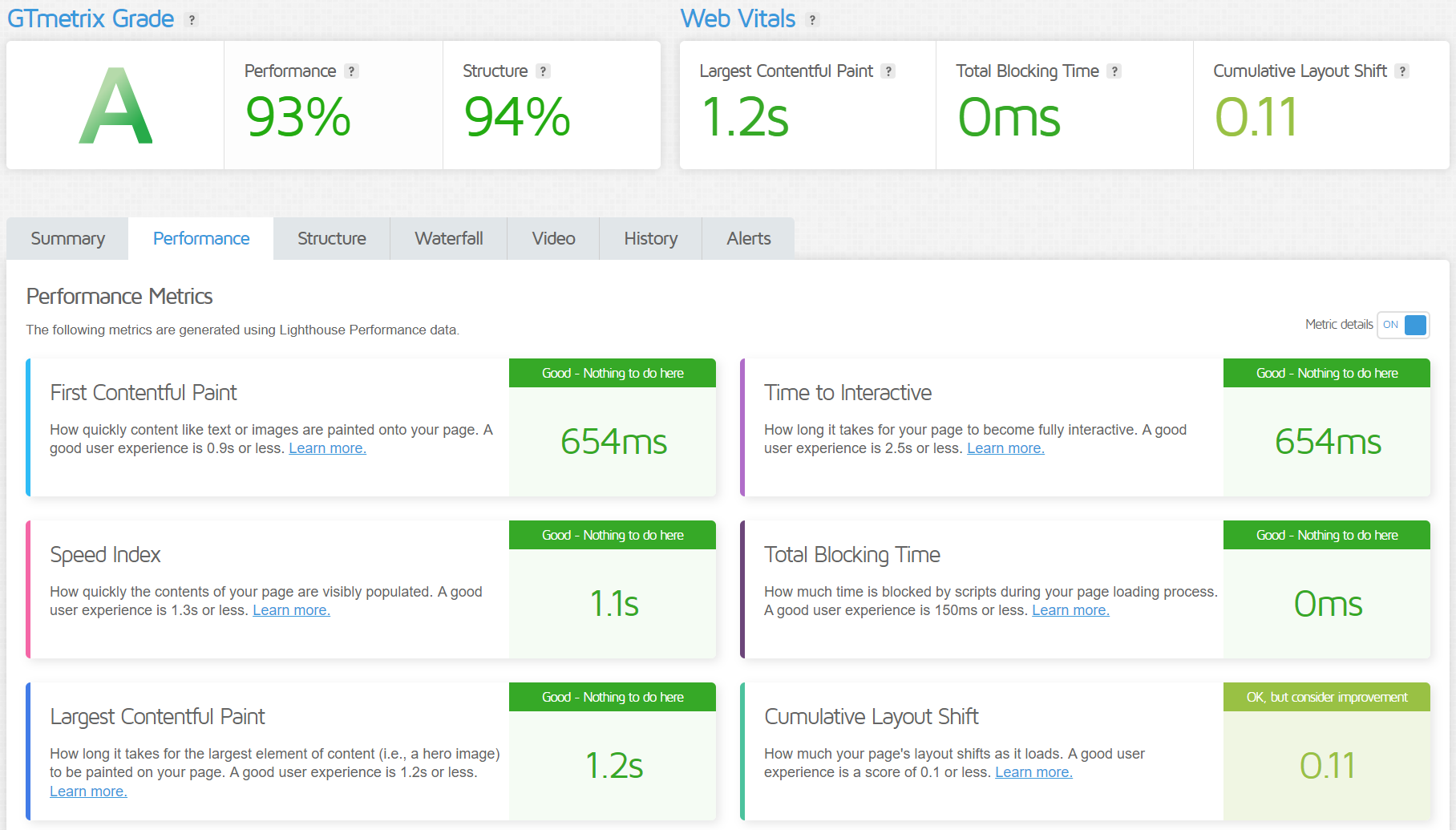Click the Cumulative Layout Shift card title
This screenshot has width=1456, height=830.
tap(872, 717)
